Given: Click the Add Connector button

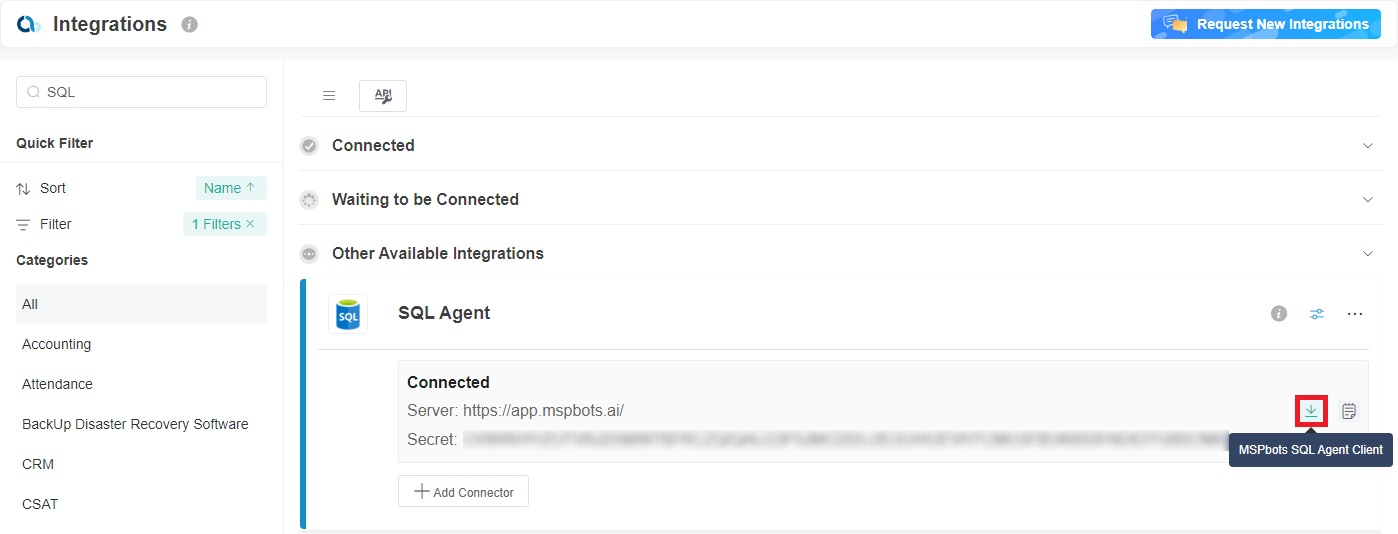Looking at the screenshot, I should (463, 492).
